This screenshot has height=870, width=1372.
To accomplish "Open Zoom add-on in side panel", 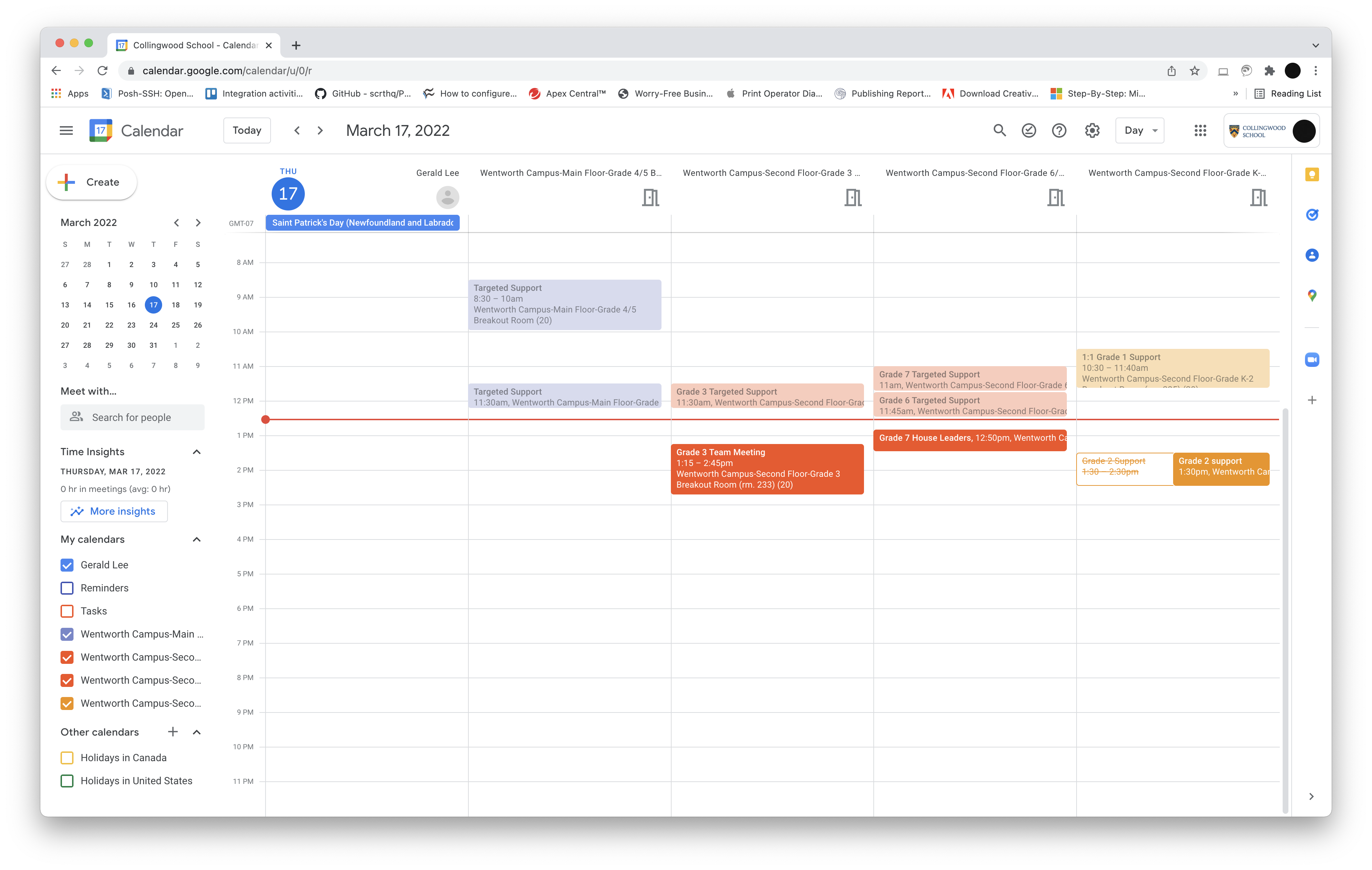I will point(1311,360).
